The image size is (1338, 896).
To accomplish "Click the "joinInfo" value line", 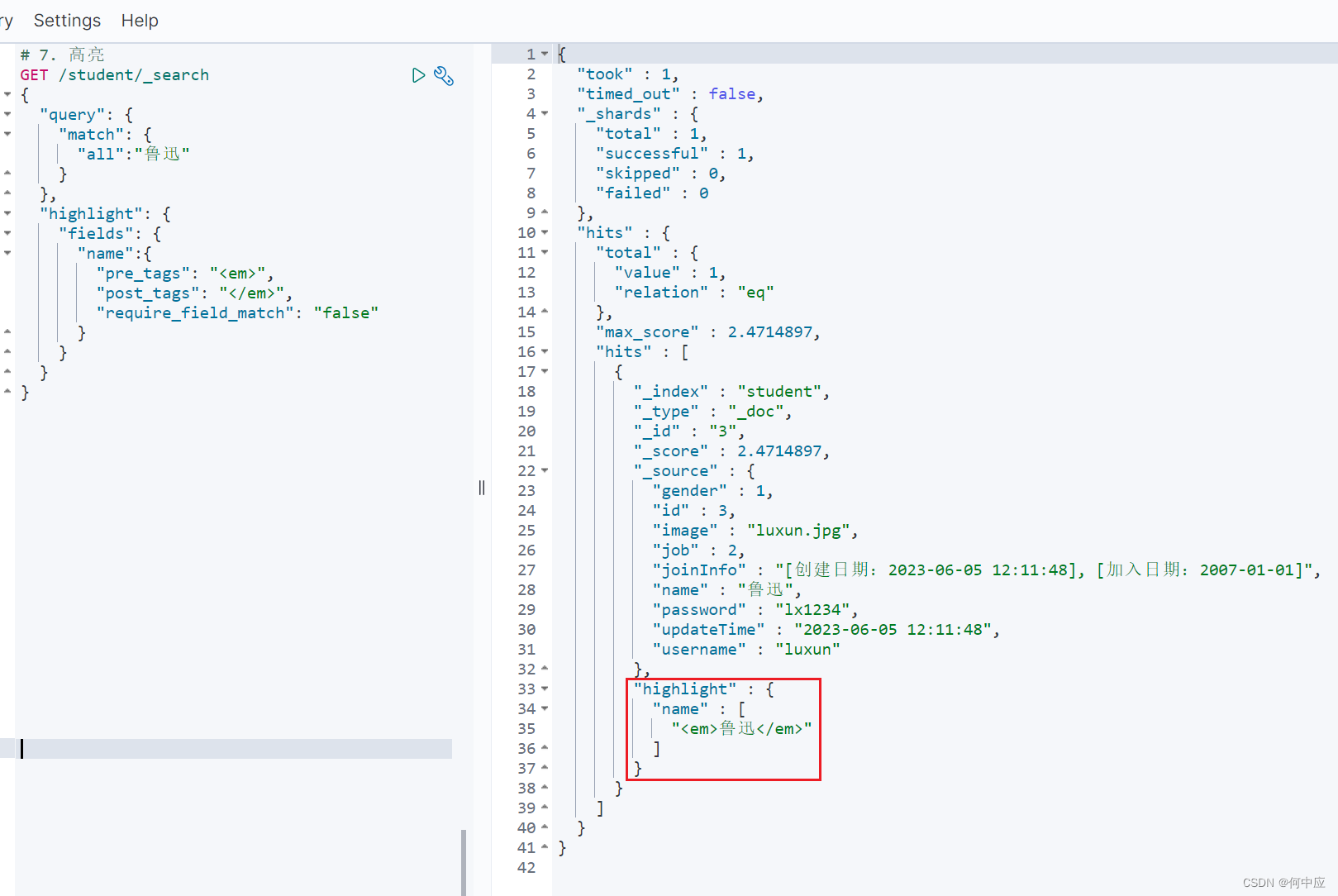I will click(987, 570).
